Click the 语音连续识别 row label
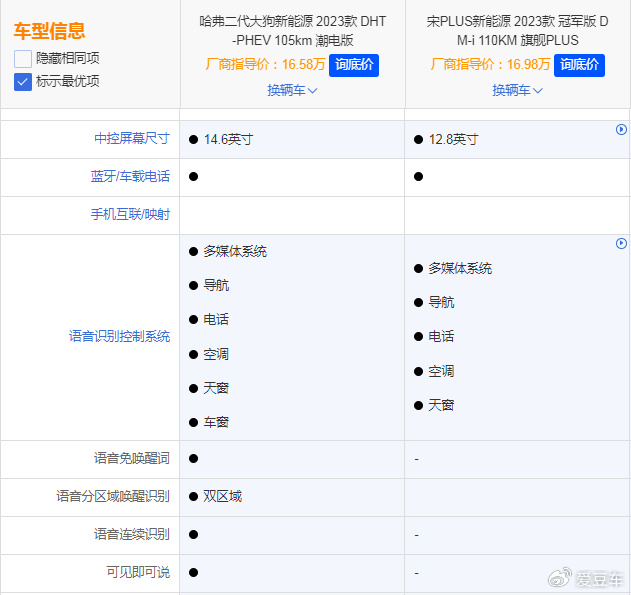Screen dimensions: 631x595 (x=132, y=534)
